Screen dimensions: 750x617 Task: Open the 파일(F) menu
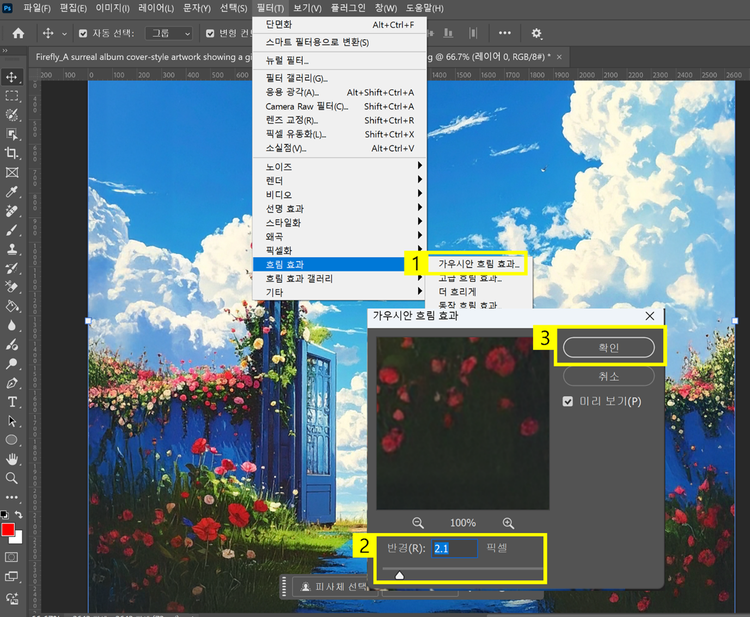pyautogui.click(x=37, y=8)
